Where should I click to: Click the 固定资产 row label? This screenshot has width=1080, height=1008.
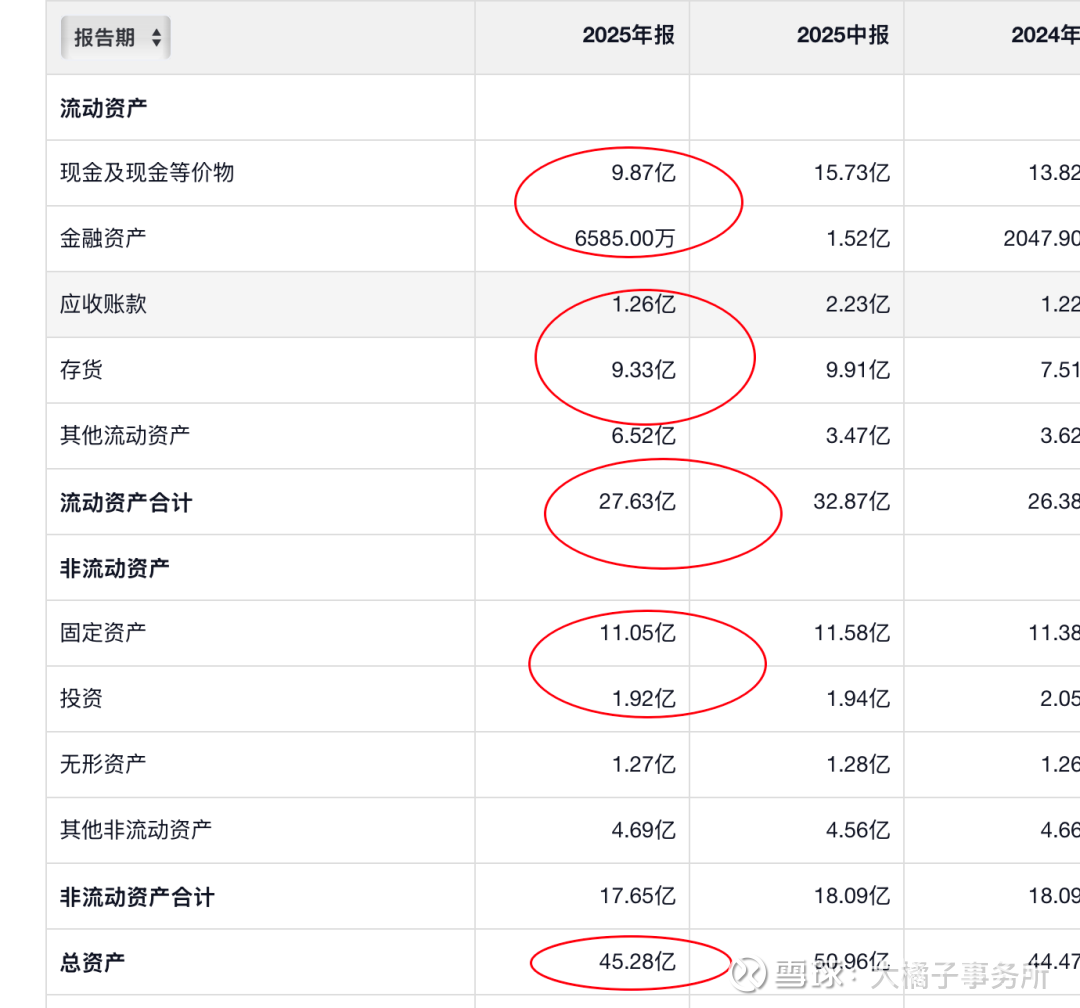[x=103, y=633]
